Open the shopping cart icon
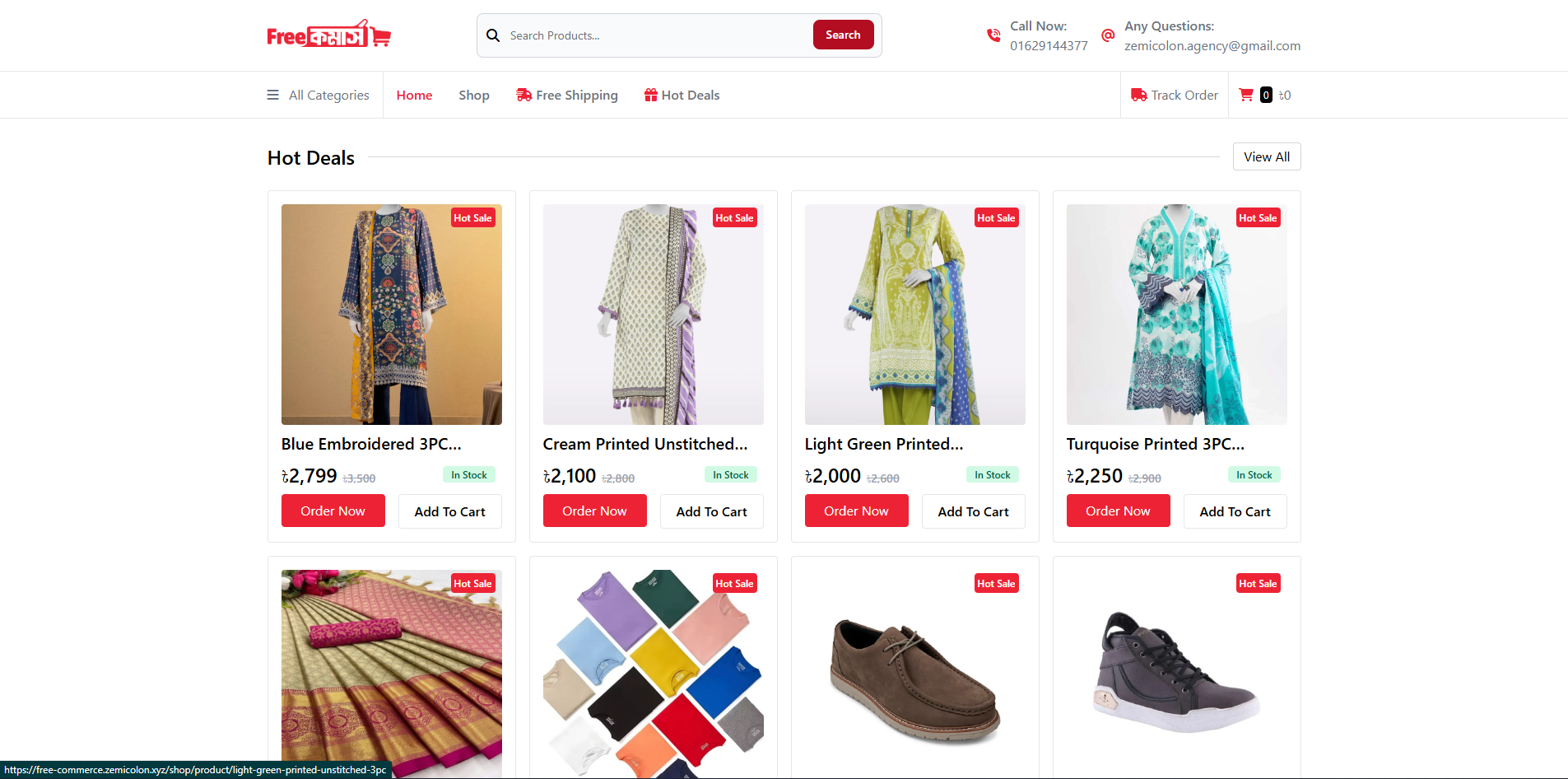This screenshot has width=1568, height=779. point(1246,95)
